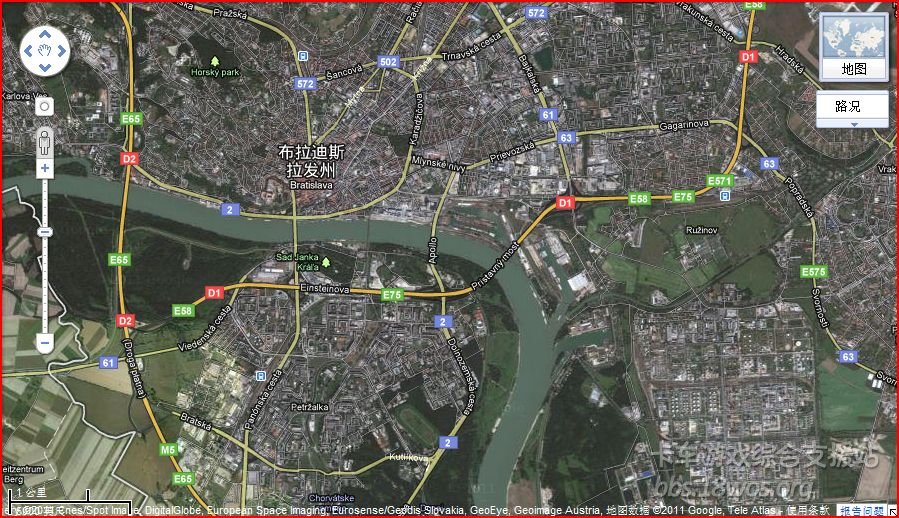
Task: Click the Horský park tree icon
Action: click(215, 61)
